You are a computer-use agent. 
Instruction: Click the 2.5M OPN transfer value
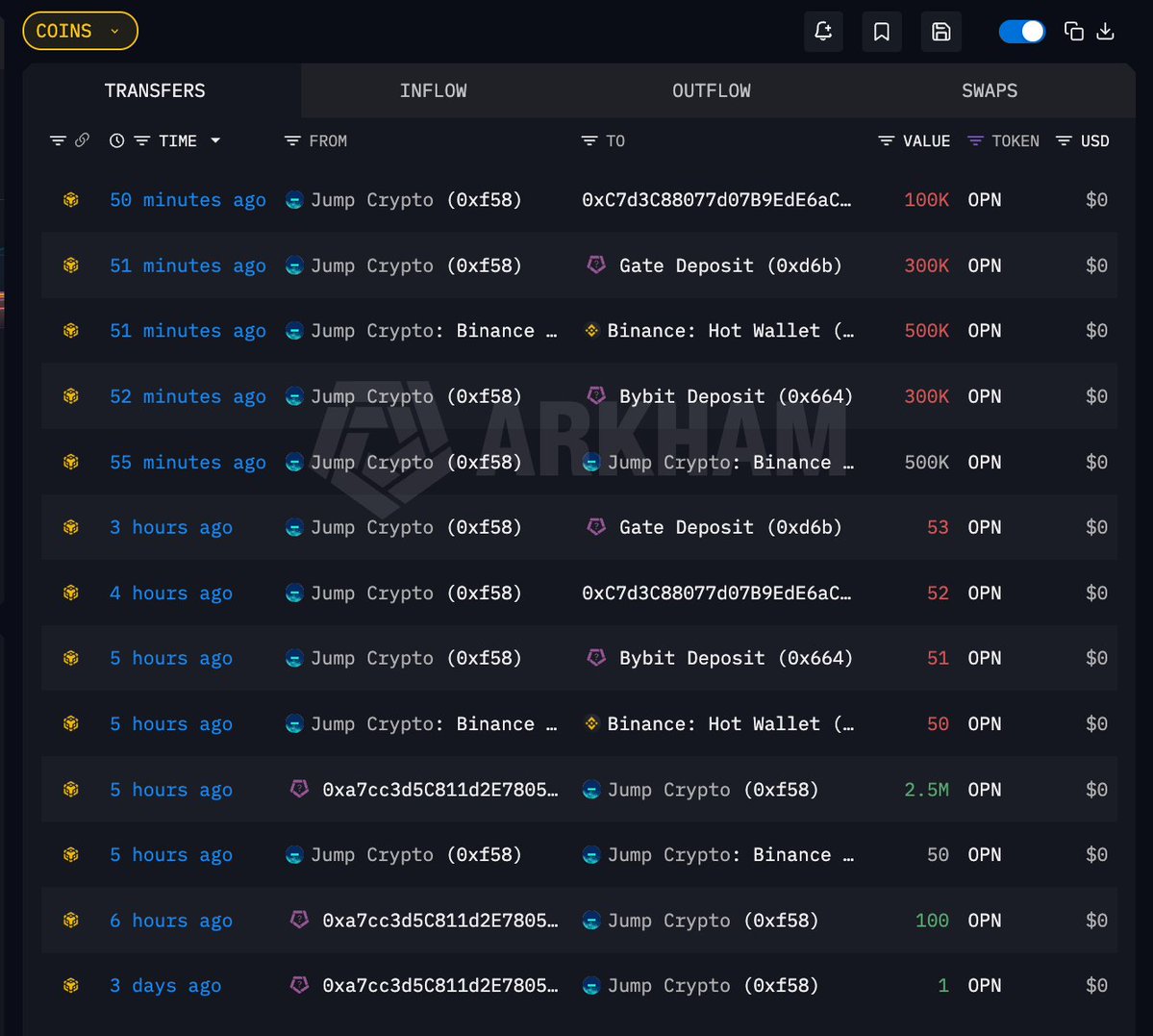pos(925,790)
